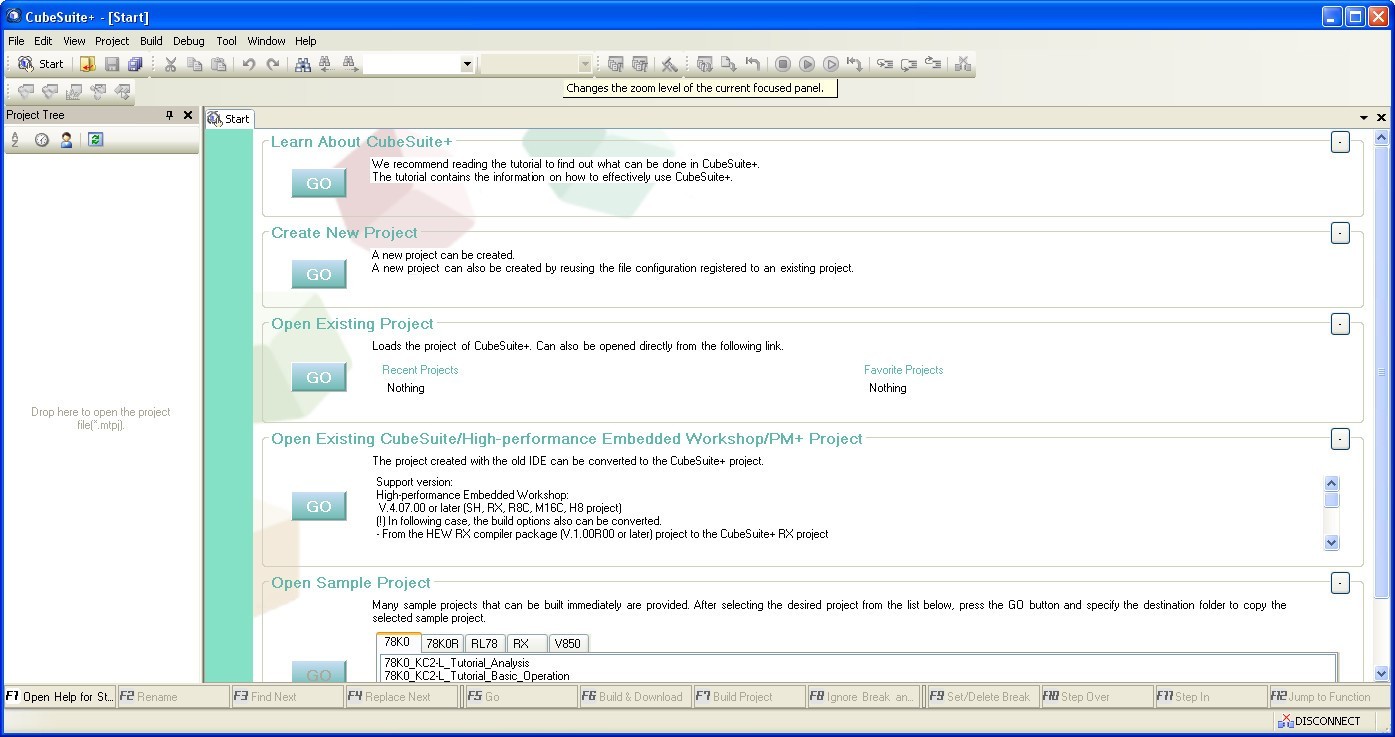Click the Paste clipboard icon

pyautogui.click(x=219, y=64)
